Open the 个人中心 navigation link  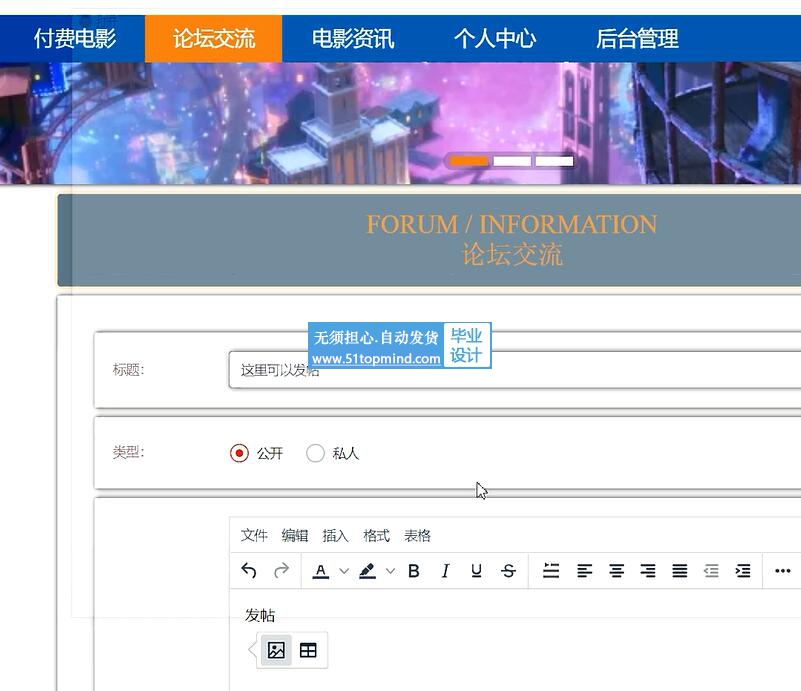[495, 39]
